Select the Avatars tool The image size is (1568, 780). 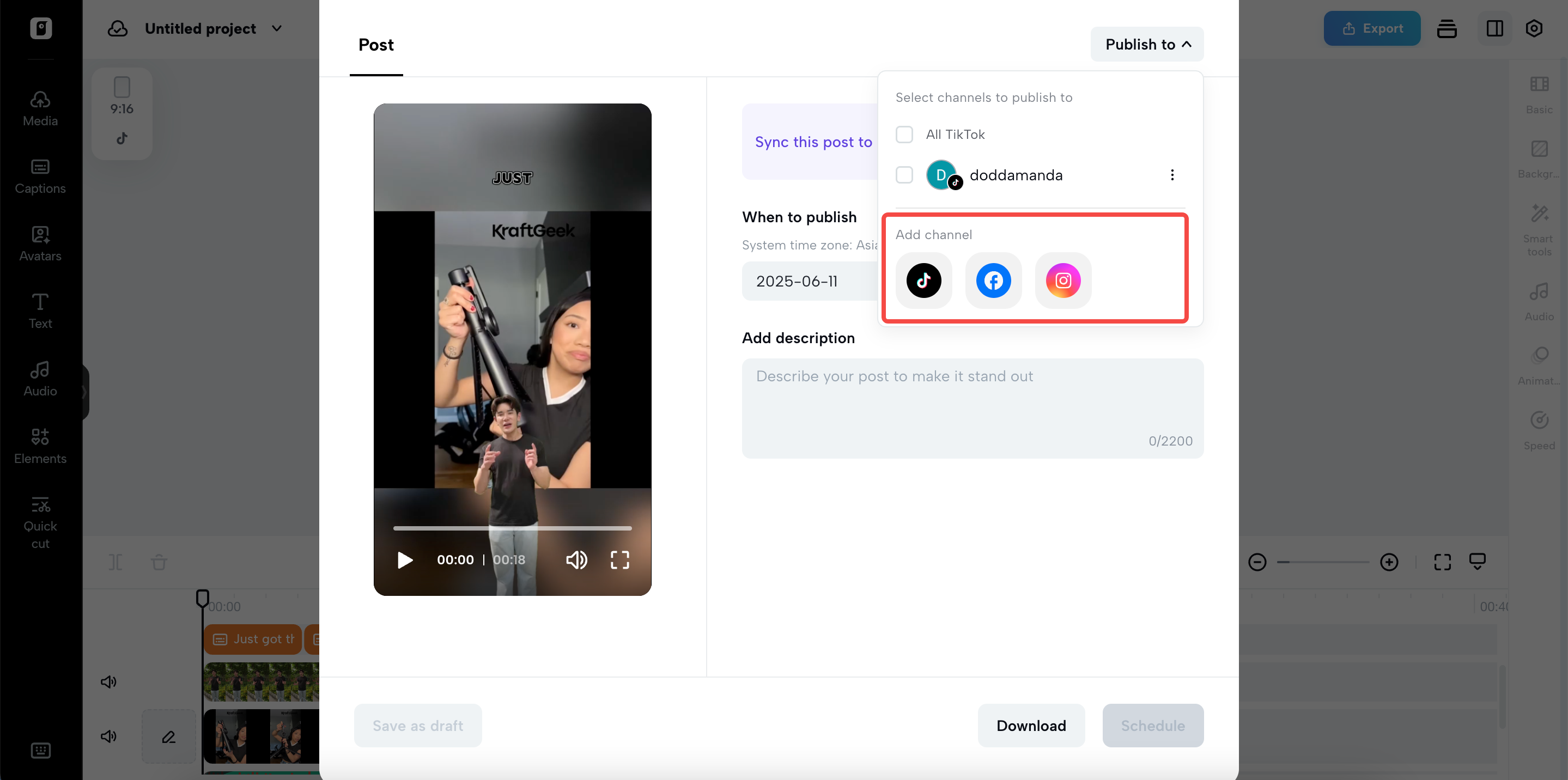(x=40, y=243)
